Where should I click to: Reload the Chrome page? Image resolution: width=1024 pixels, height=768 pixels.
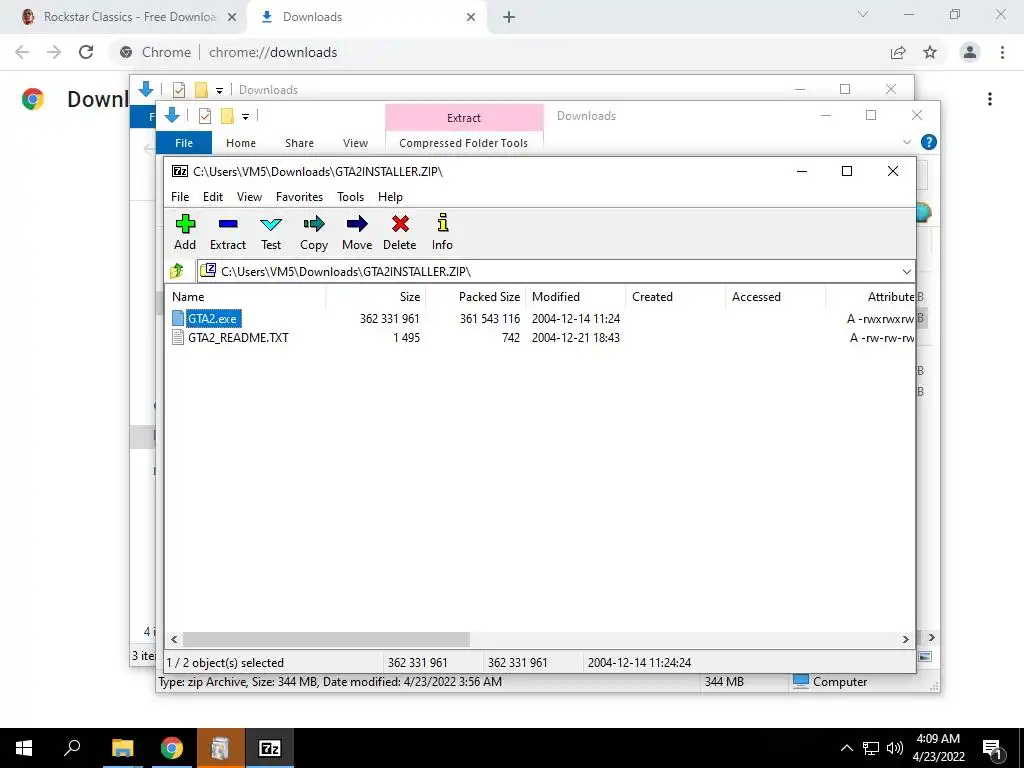(x=86, y=52)
